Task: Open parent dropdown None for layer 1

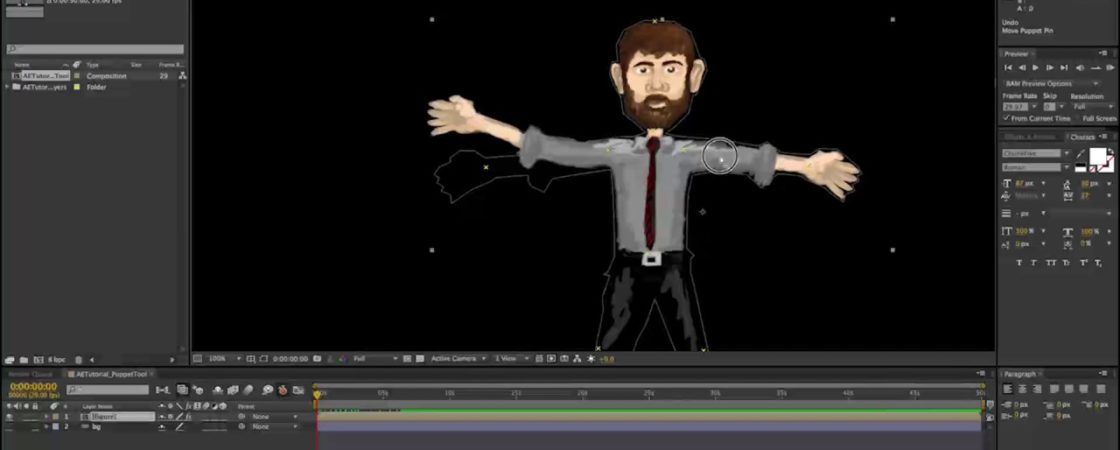Action: pos(275,416)
